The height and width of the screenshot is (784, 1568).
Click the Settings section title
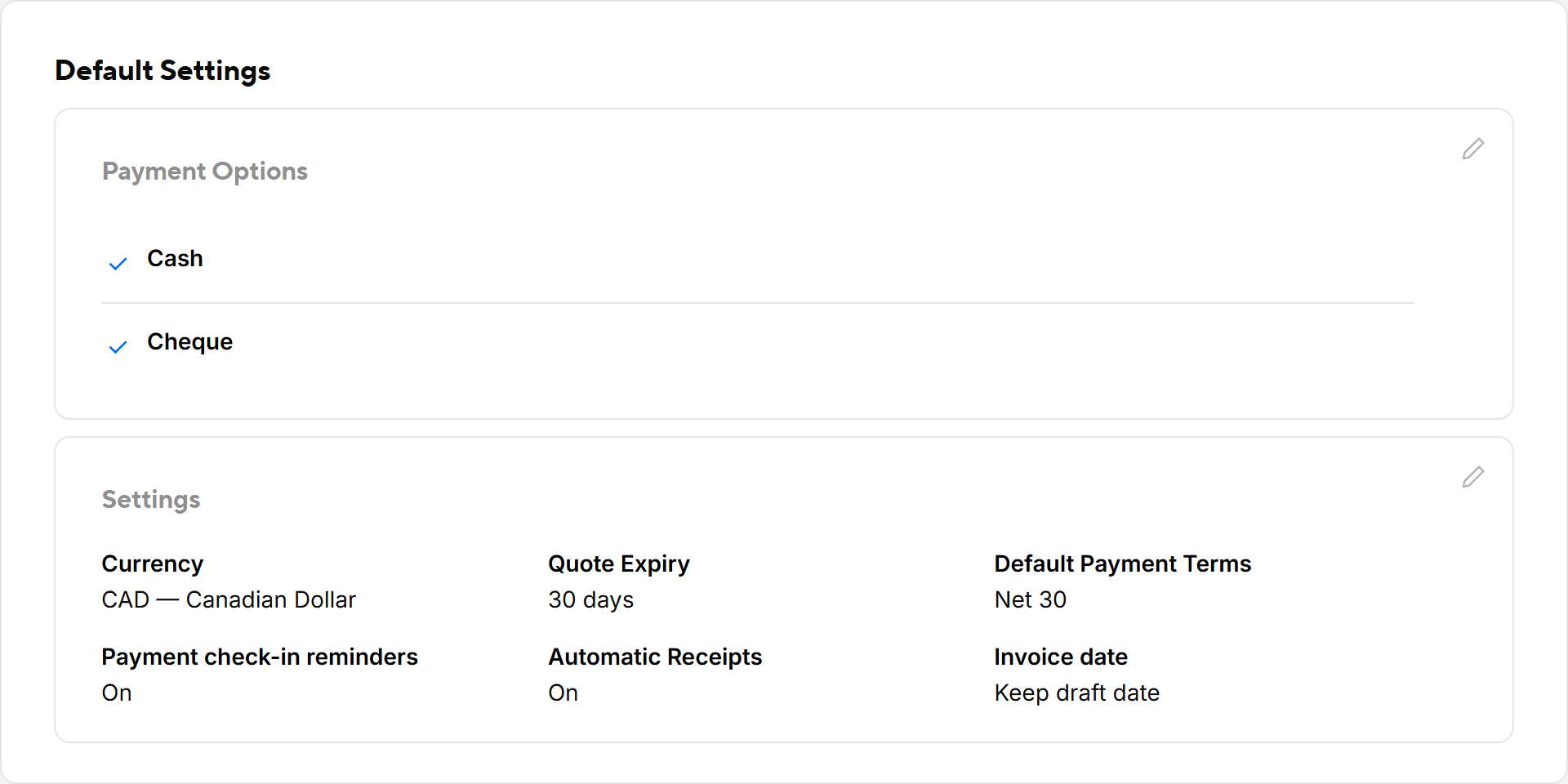151,500
